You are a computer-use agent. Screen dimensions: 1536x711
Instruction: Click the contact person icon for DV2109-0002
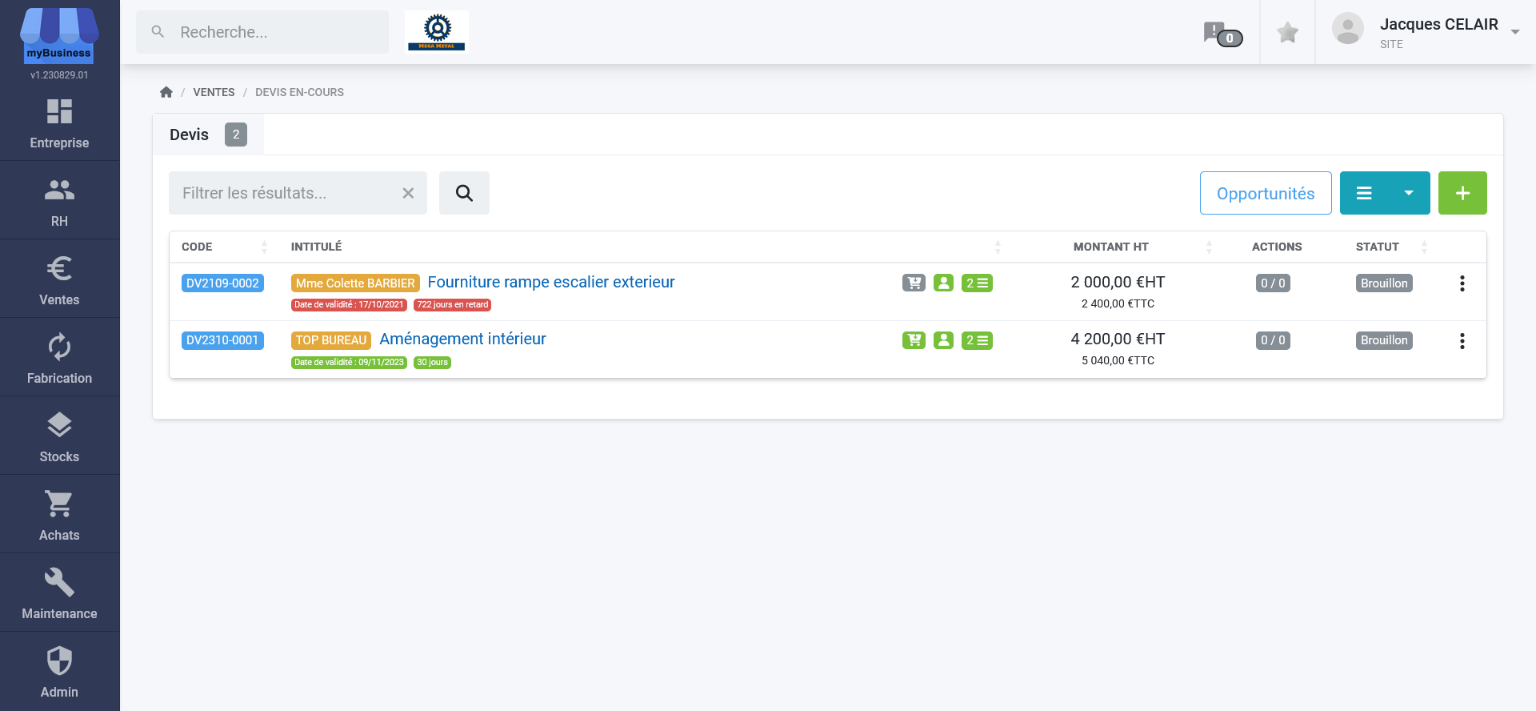[943, 283]
